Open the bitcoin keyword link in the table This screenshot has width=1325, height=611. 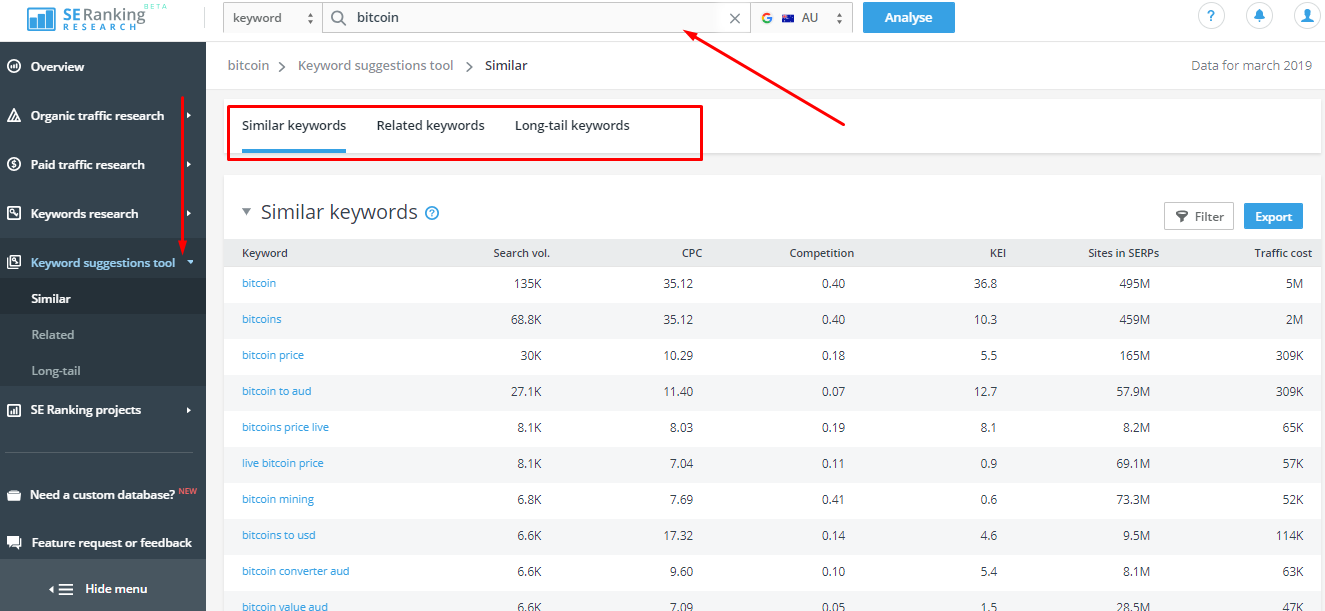click(x=259, y=284)
